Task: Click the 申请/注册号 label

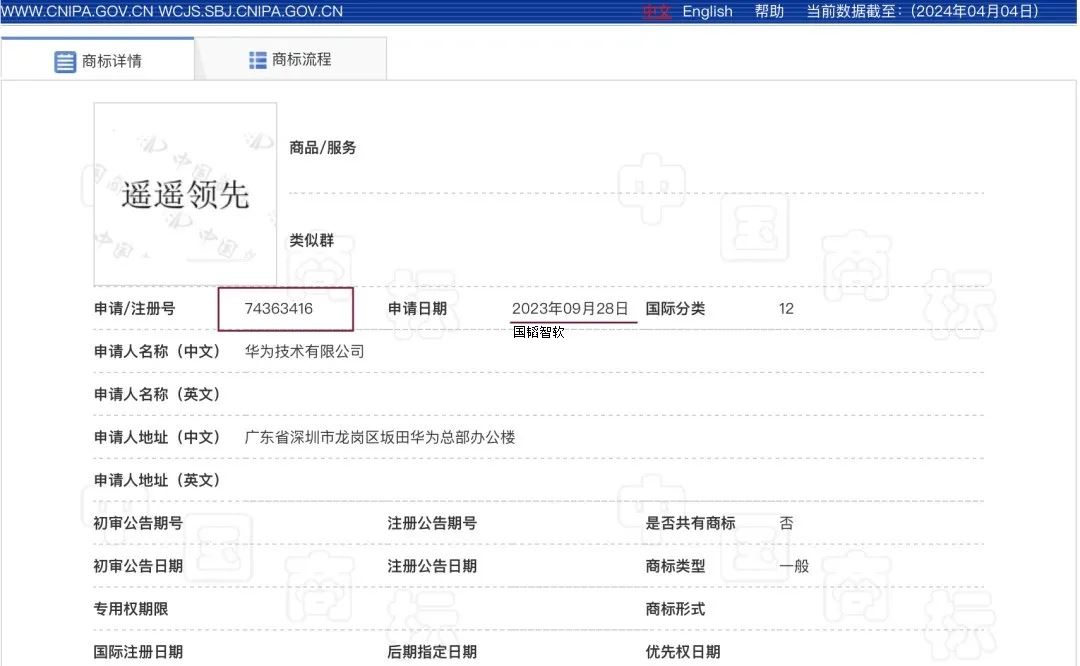Action: [x=134, y=309]
